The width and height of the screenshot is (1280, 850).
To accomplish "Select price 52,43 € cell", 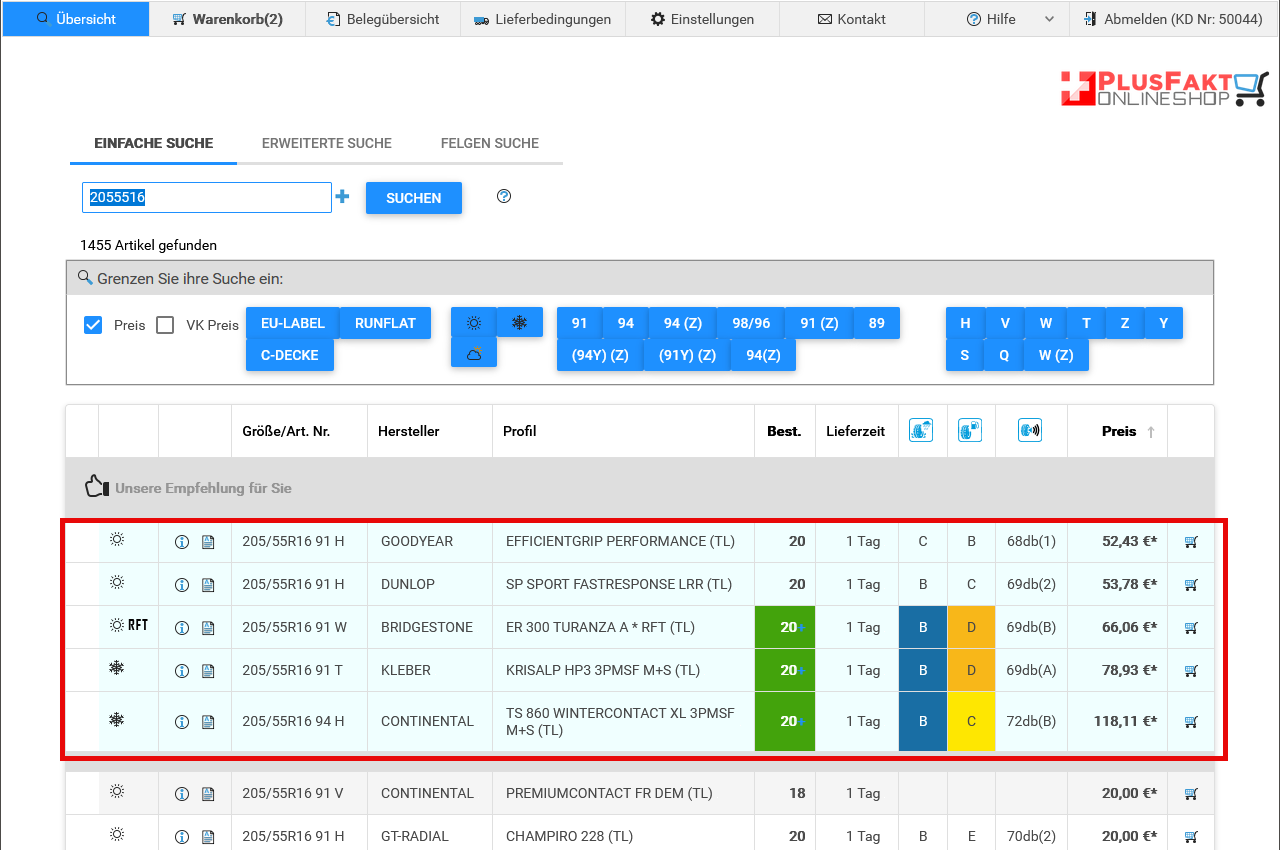I will [1117, 542].
